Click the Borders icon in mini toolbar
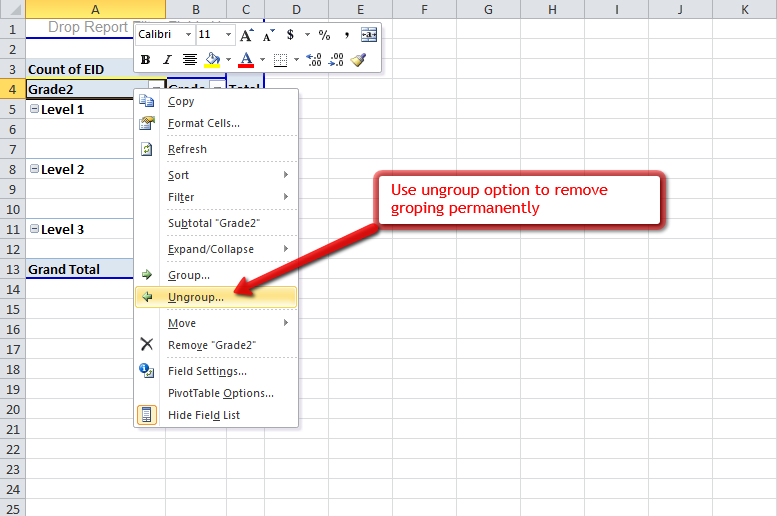This screenshot has width=777, height=516. pyautogui.click(x=280, y=60)
